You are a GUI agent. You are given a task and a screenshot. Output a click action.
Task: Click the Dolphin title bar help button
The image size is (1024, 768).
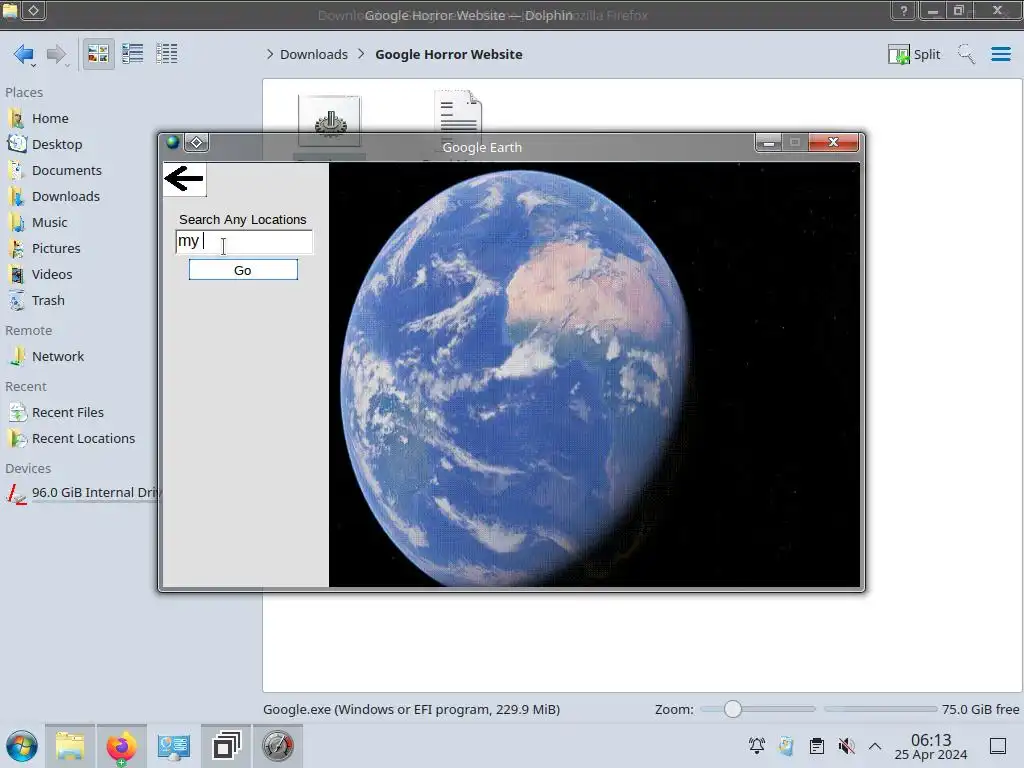click(904, 10)
